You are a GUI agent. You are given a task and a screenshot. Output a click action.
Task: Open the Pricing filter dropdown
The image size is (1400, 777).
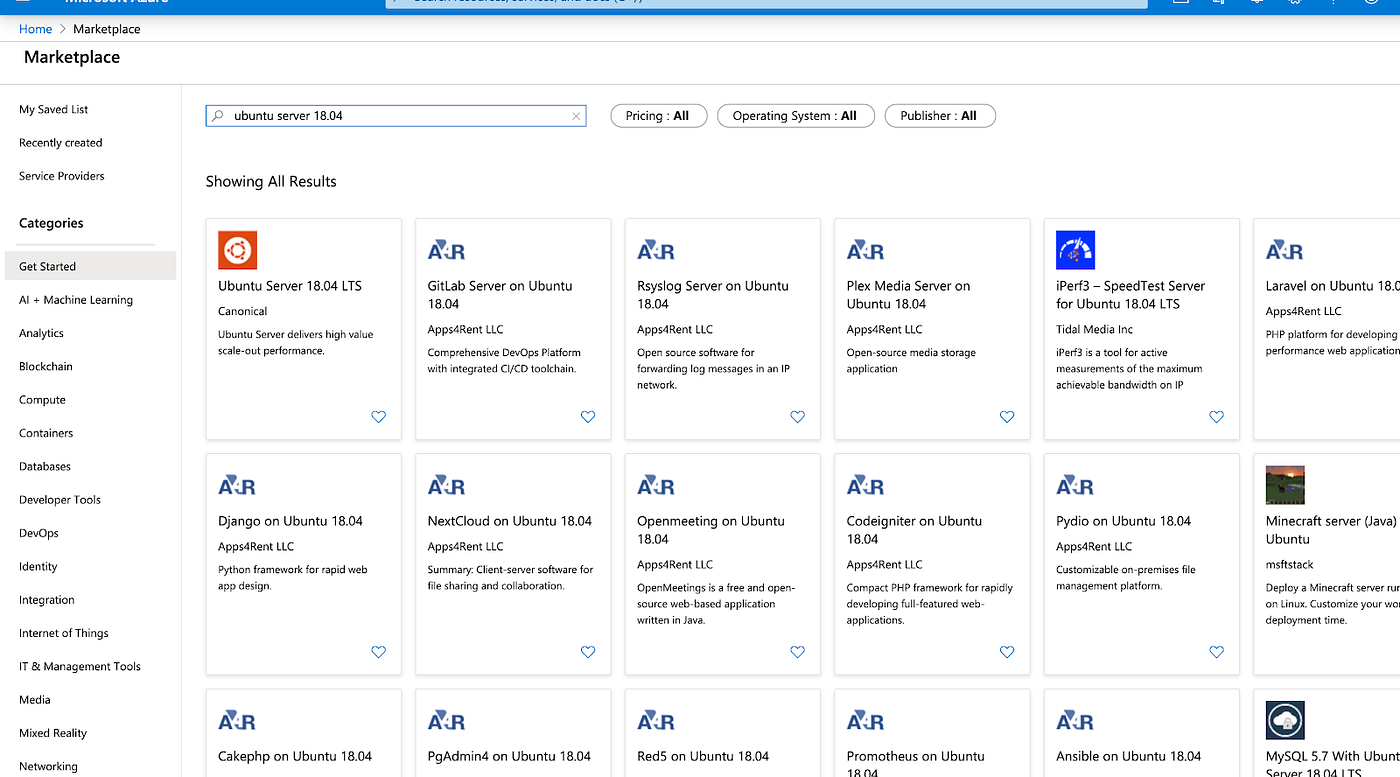click(658, 116)
